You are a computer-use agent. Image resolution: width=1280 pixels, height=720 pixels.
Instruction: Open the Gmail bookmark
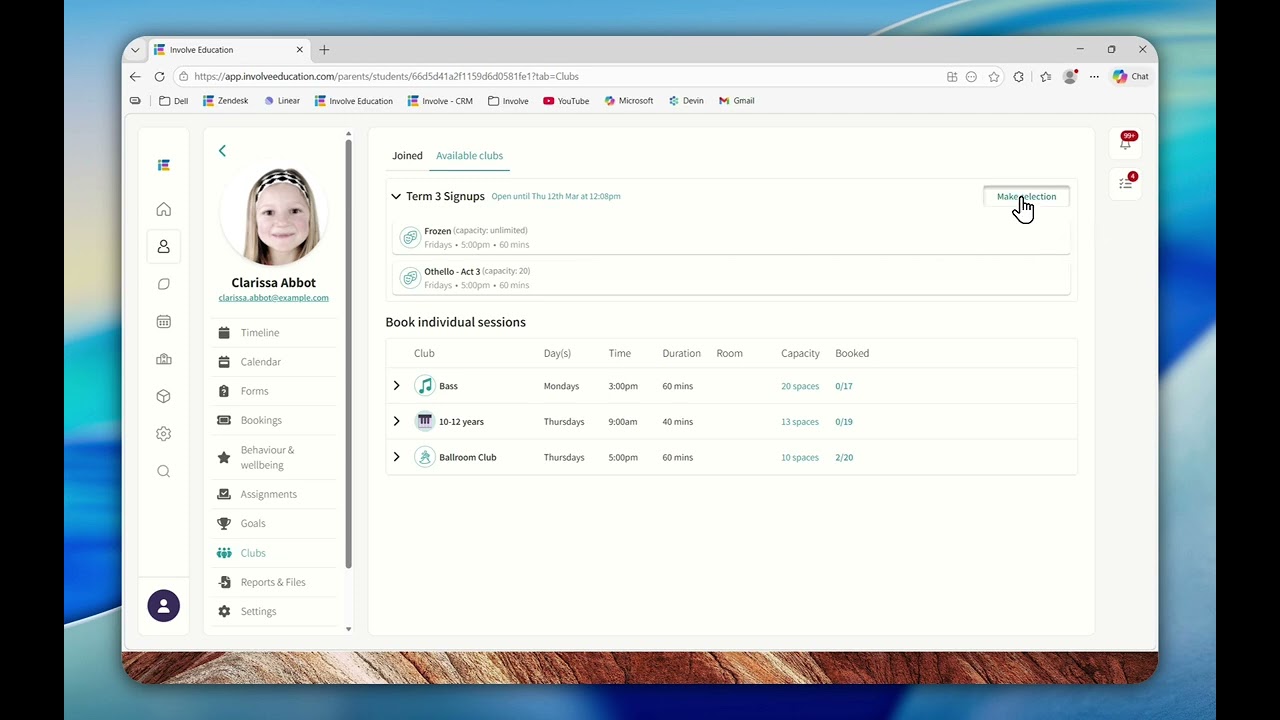pos(736,101)
